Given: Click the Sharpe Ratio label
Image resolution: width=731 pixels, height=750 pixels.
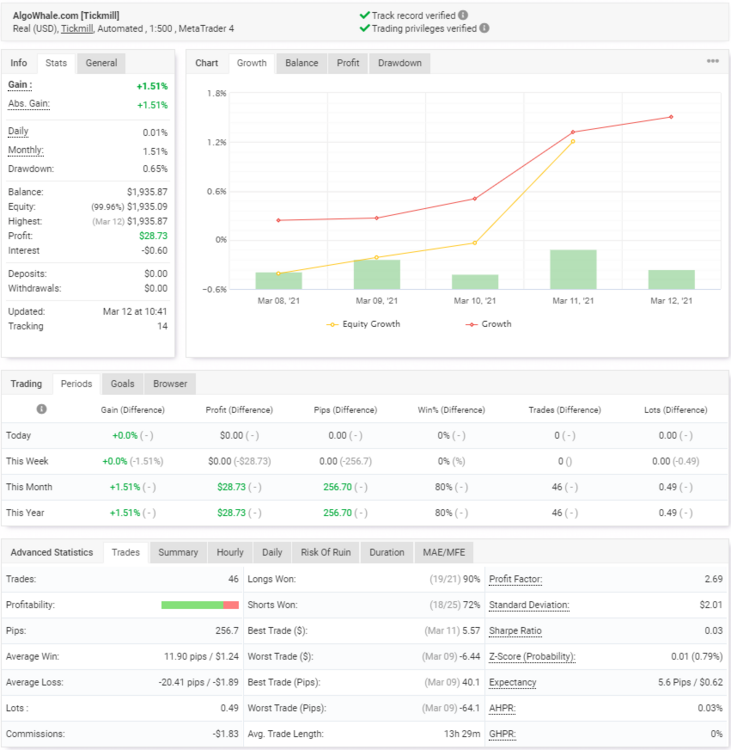Looking at the screenshot, I should [x=515, y=631].
